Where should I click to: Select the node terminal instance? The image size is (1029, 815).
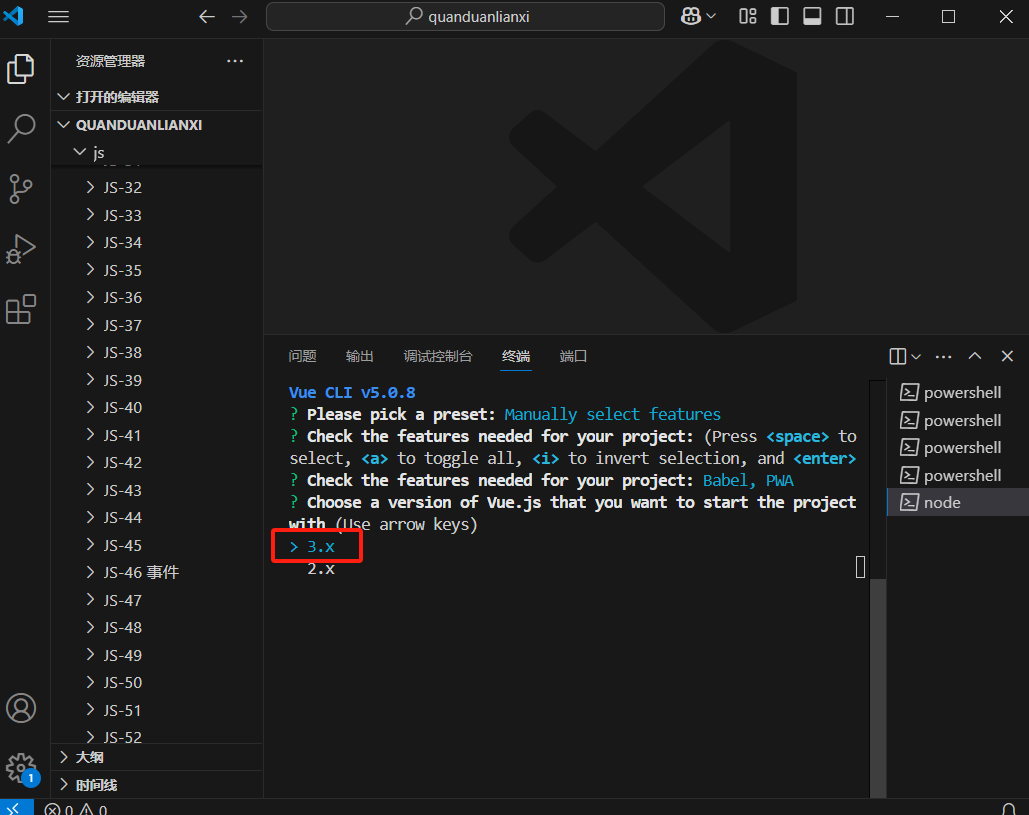[957, 503]
